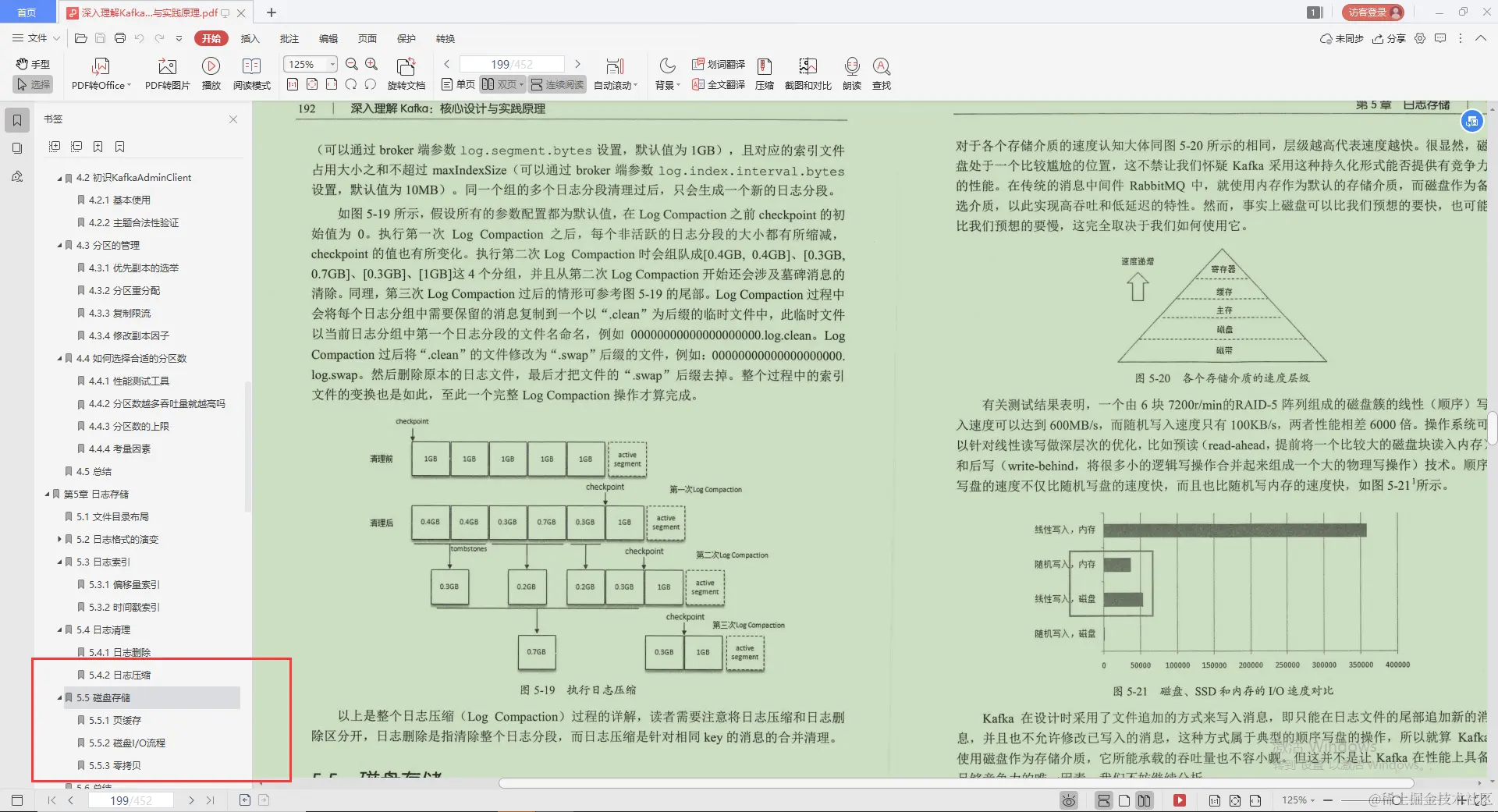
Task: Open PDF转Office conversion tool
Action: click(100, 73)
